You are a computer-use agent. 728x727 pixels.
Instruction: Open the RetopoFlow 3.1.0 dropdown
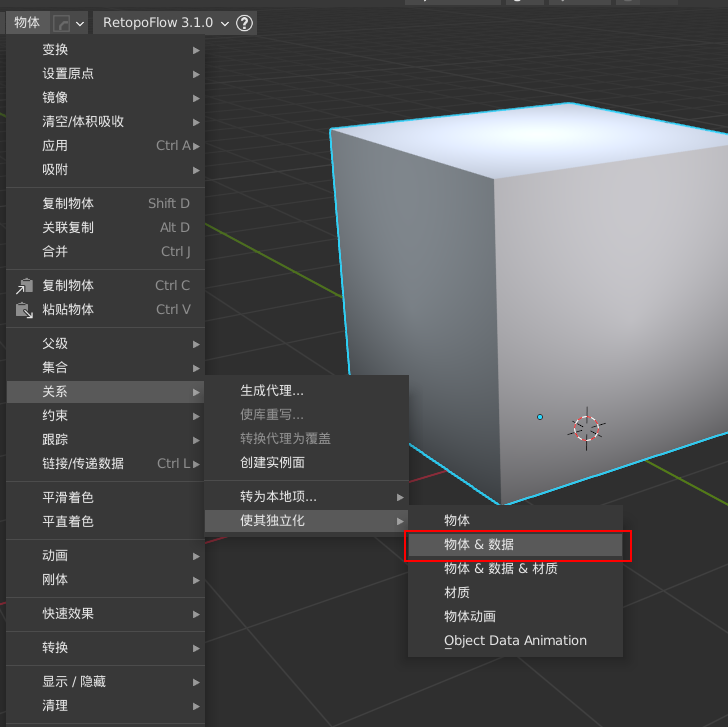166,23
